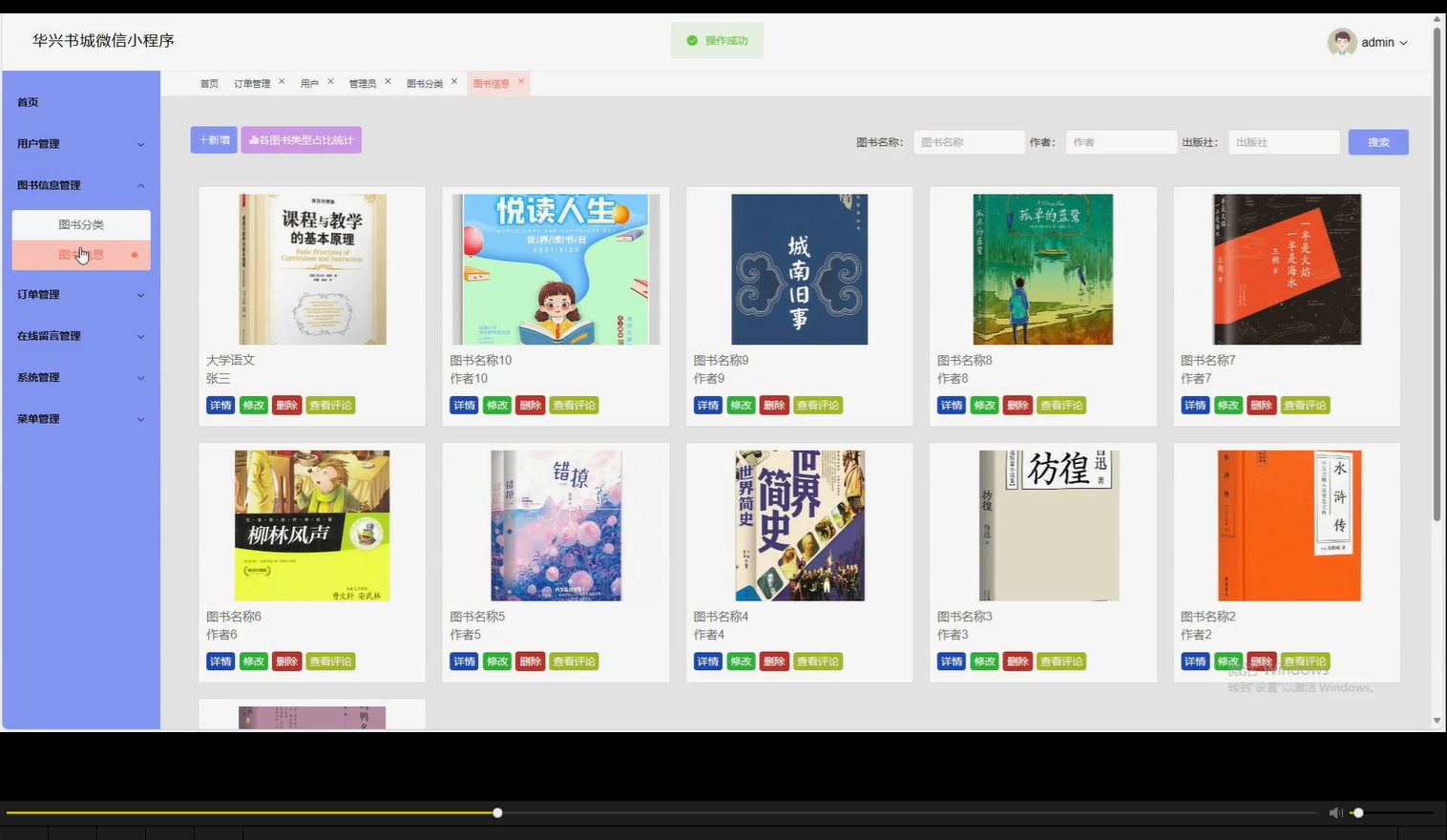Click 查看评论 for 大学语文

pos(330,406)
